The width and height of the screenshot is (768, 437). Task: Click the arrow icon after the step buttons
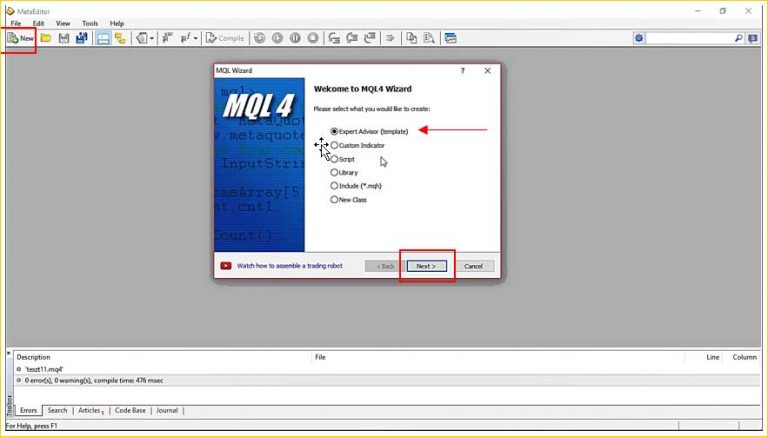tap(390, 38)
